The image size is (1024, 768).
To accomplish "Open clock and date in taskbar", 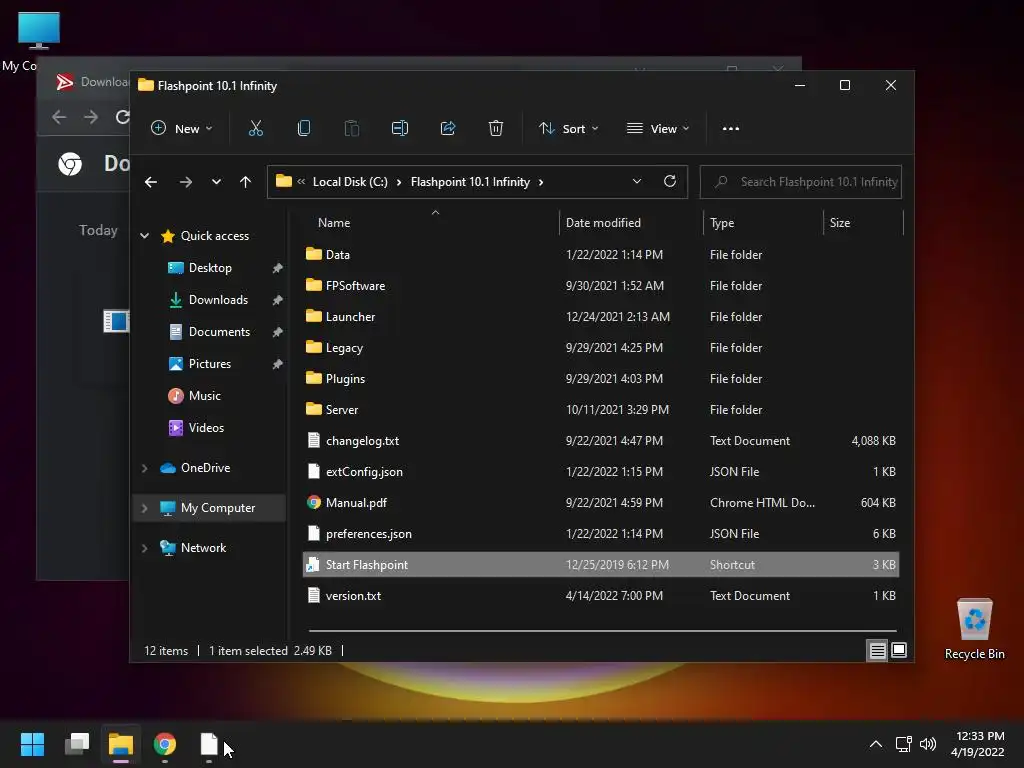I will click(x=977, y=744).
